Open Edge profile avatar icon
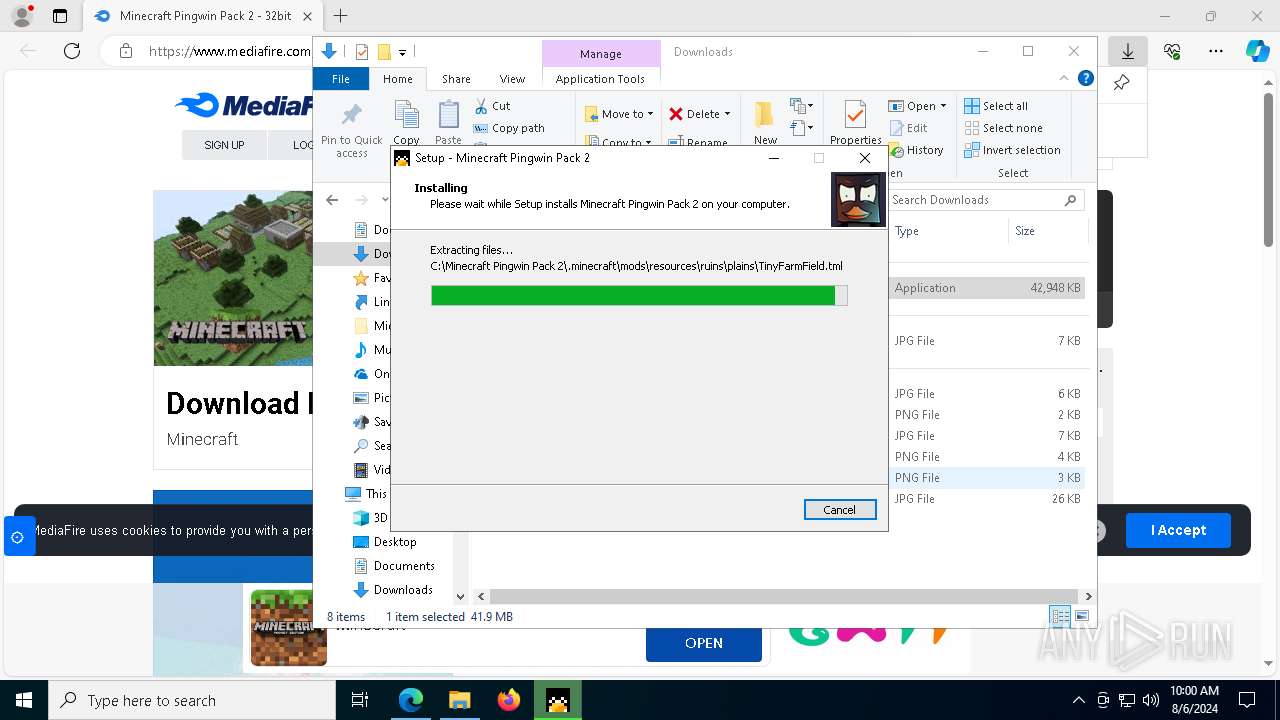Viewport: 1280px width, 720px height. pyautogui.click(x=22, y=16)
